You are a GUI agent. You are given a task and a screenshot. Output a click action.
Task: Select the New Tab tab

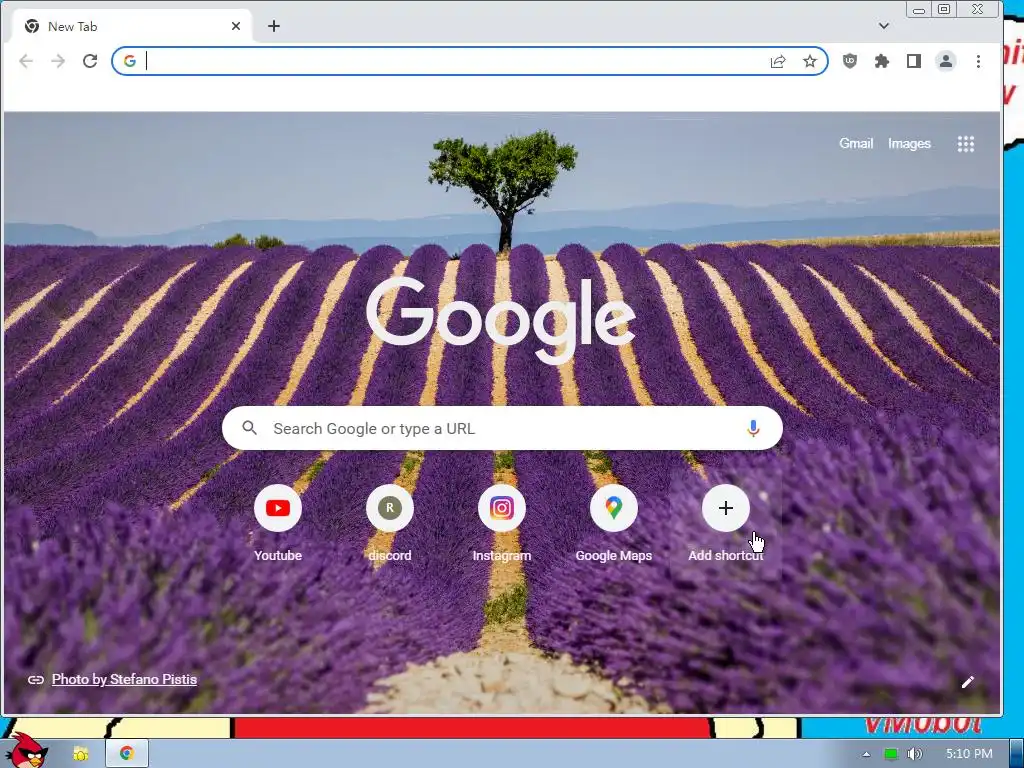131,26
